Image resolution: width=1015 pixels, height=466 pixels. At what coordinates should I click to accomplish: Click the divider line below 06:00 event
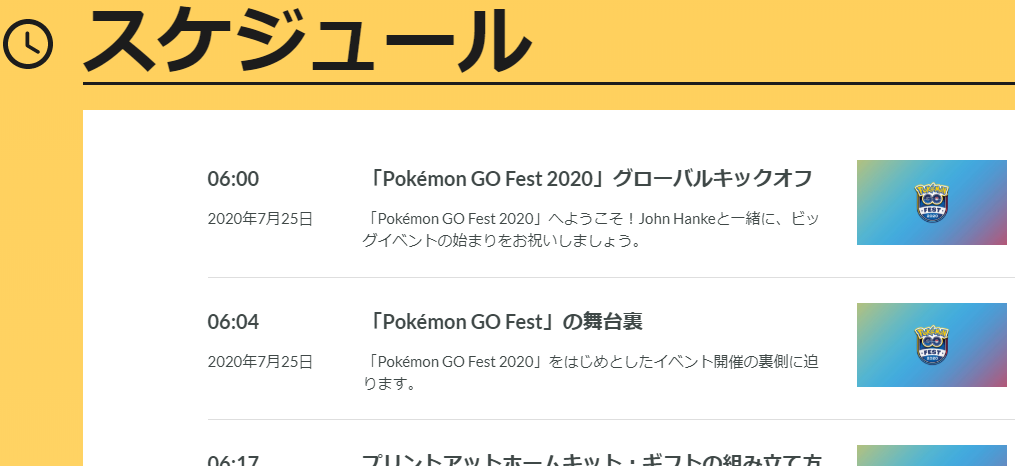click(x=611, y=278)
